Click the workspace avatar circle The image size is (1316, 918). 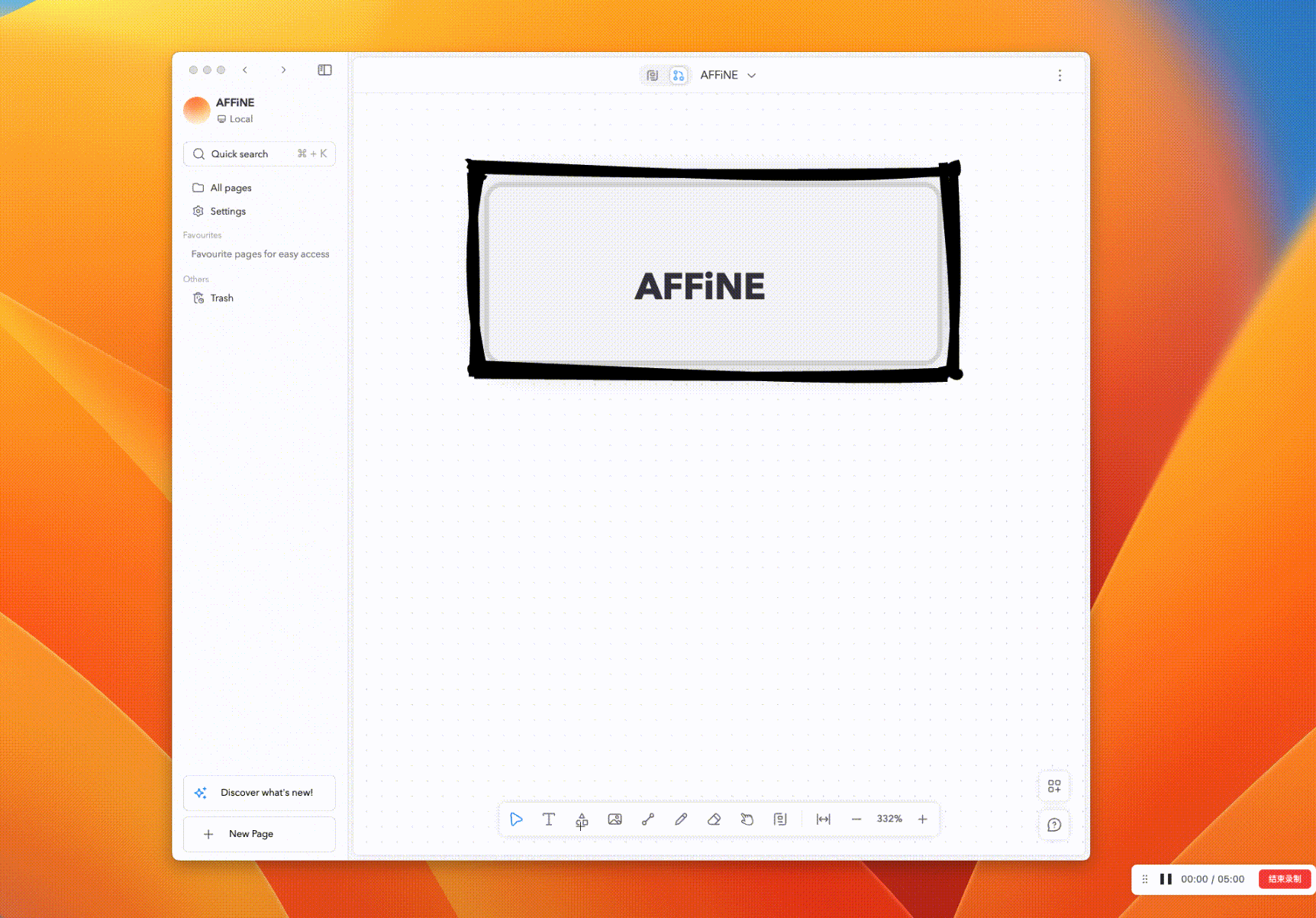(197, 110)
